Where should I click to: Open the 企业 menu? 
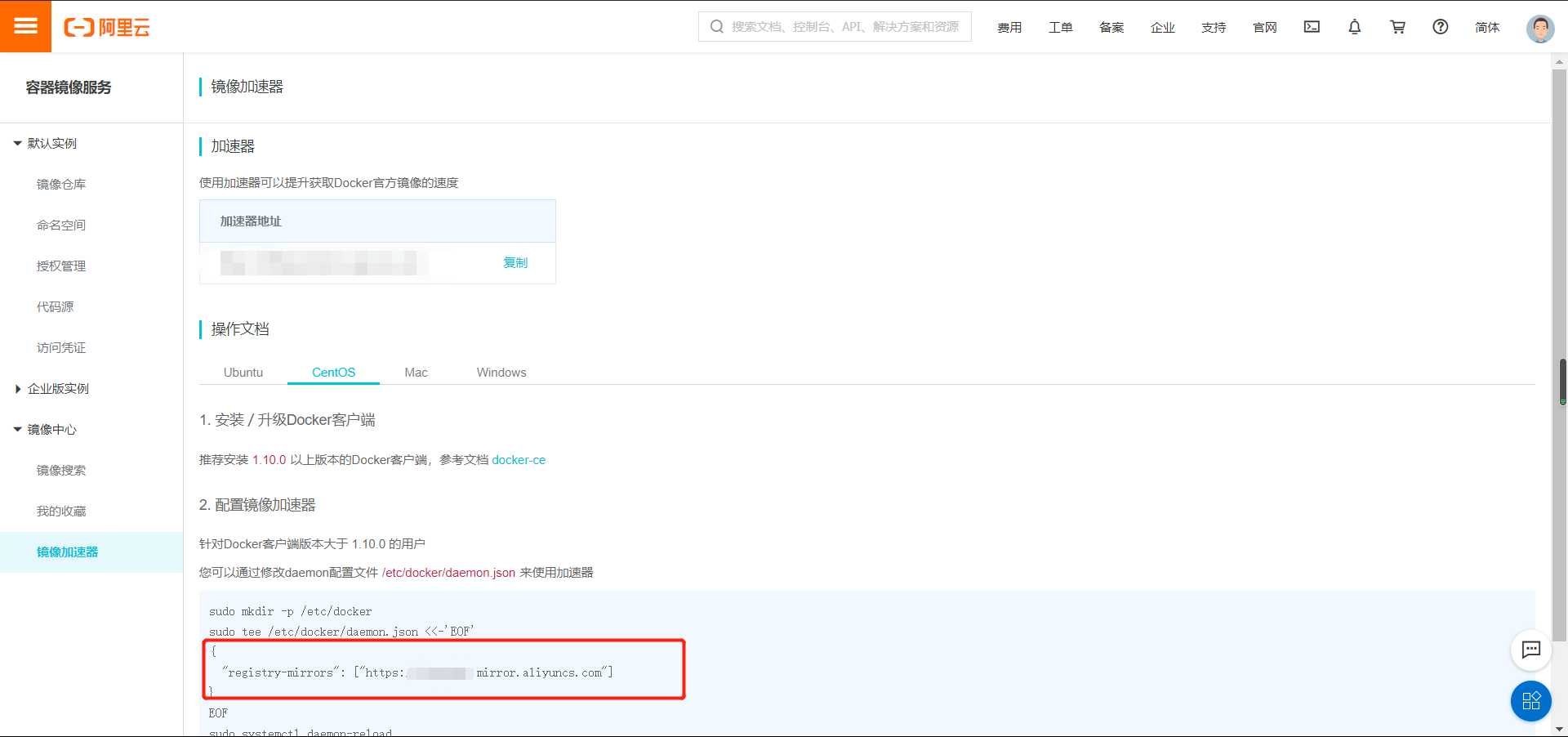[1163, 28]
